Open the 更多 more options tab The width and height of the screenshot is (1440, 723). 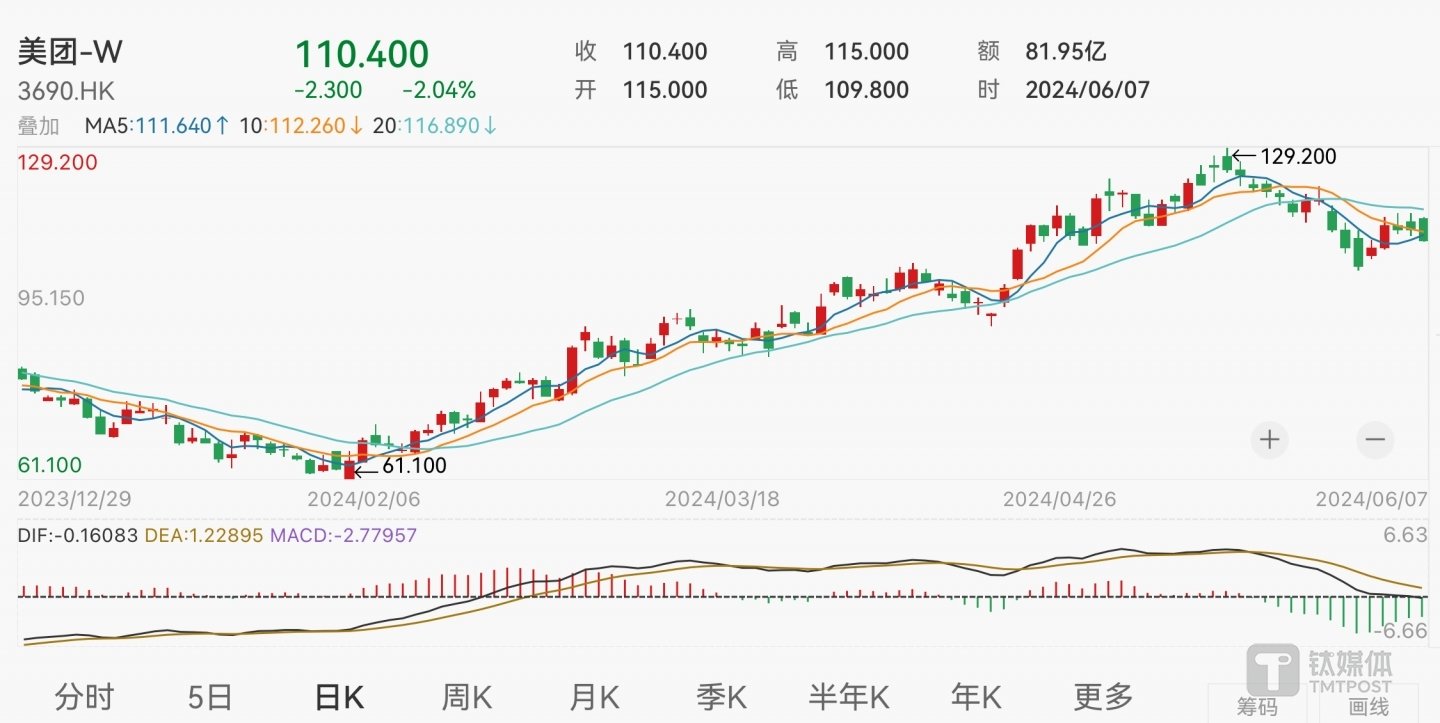tap(1103, 696)
